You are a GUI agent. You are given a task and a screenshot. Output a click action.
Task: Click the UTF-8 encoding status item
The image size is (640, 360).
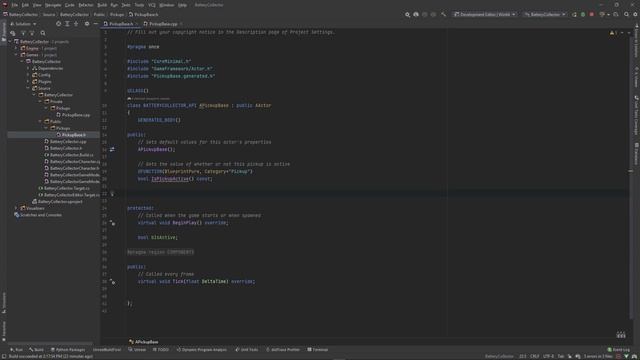548,356
